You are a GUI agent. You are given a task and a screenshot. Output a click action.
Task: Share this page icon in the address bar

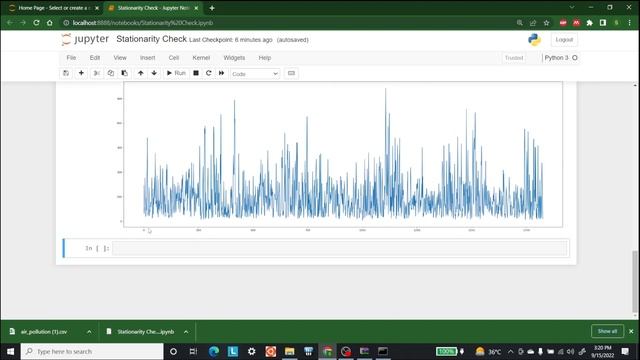pos(533,23)
